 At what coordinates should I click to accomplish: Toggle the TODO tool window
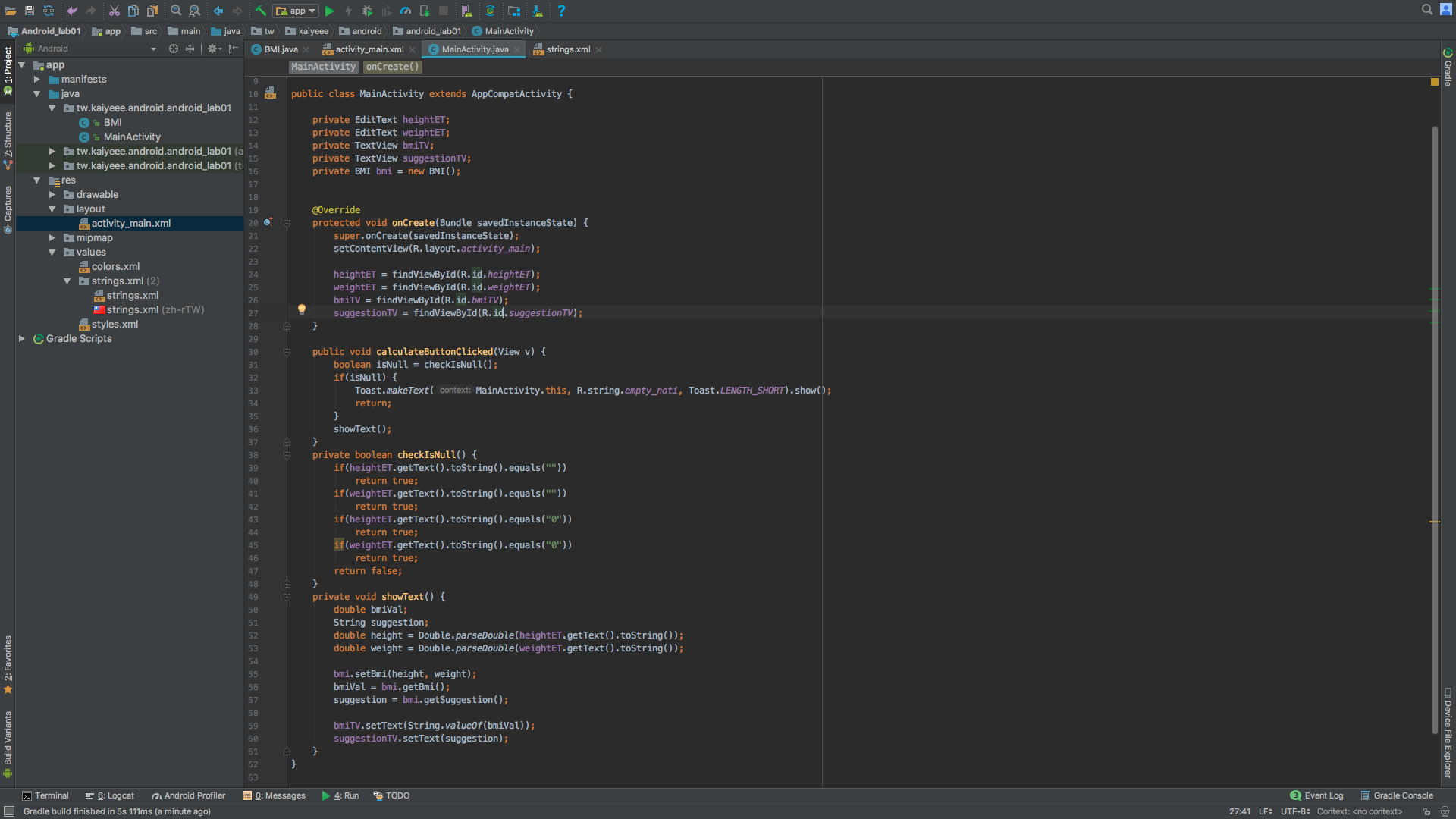tap(392, 795)
